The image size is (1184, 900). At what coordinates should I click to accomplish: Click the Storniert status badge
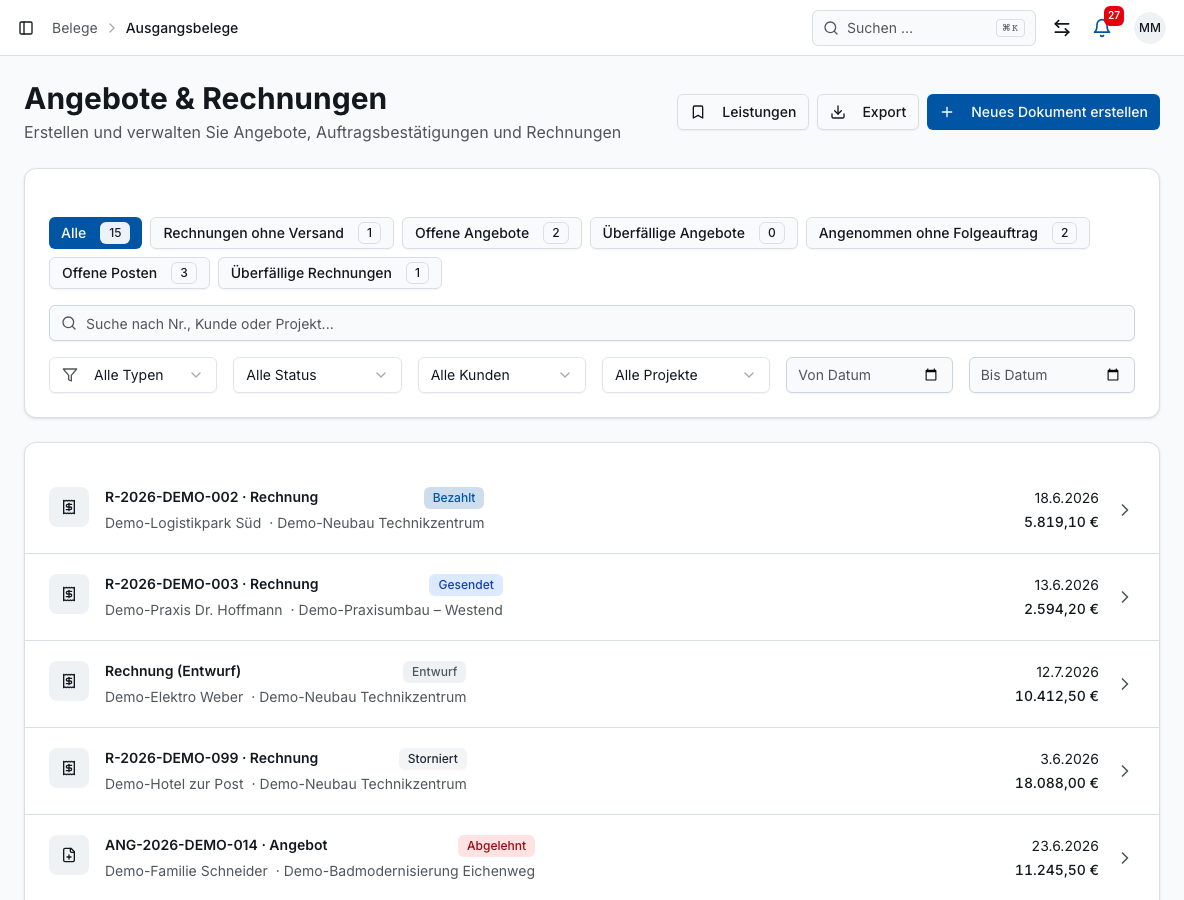pyautogui.click(x=433, y=758)
